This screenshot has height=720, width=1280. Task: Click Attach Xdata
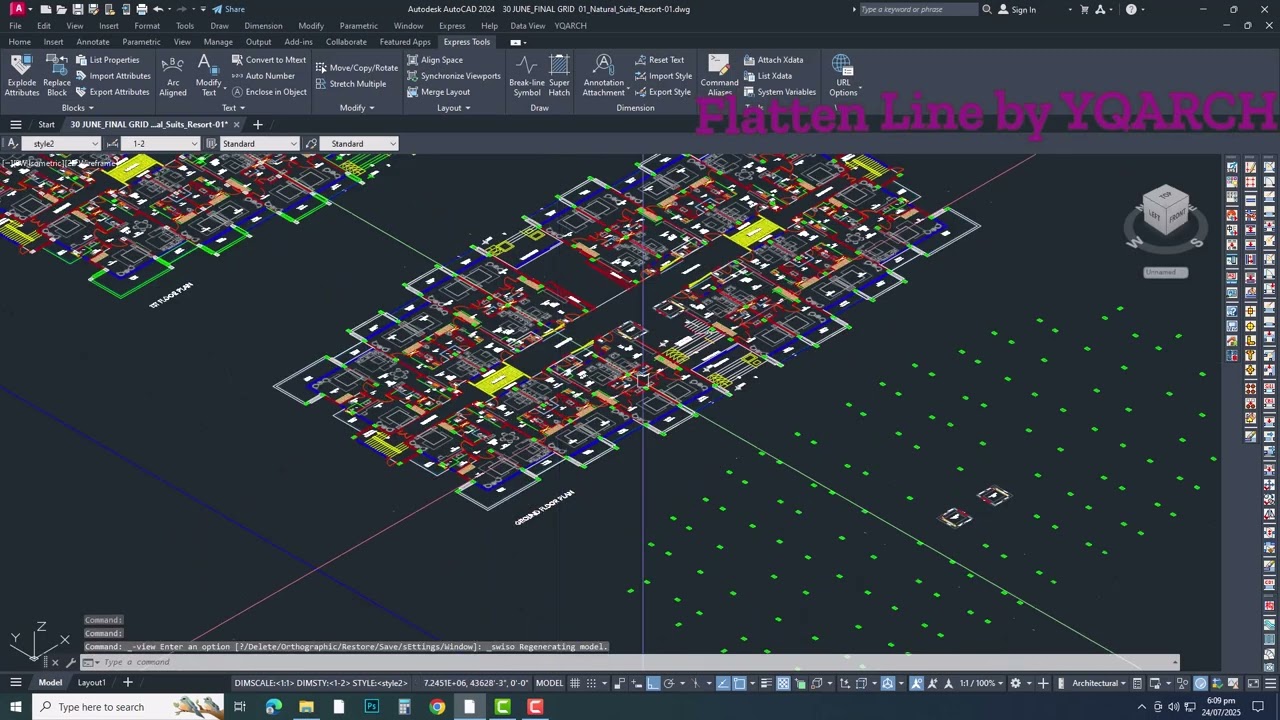(x=773, y=60)
